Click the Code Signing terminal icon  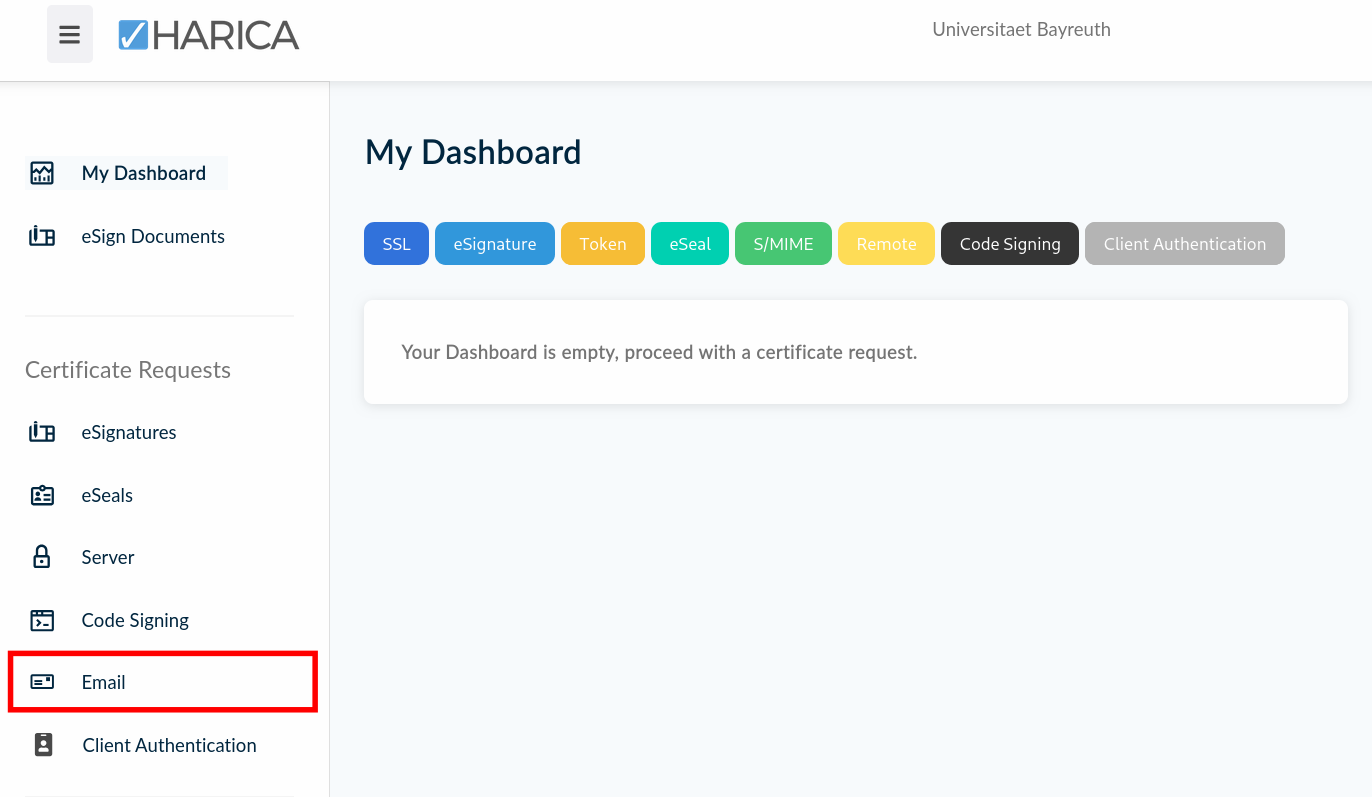tap(42, 620)
